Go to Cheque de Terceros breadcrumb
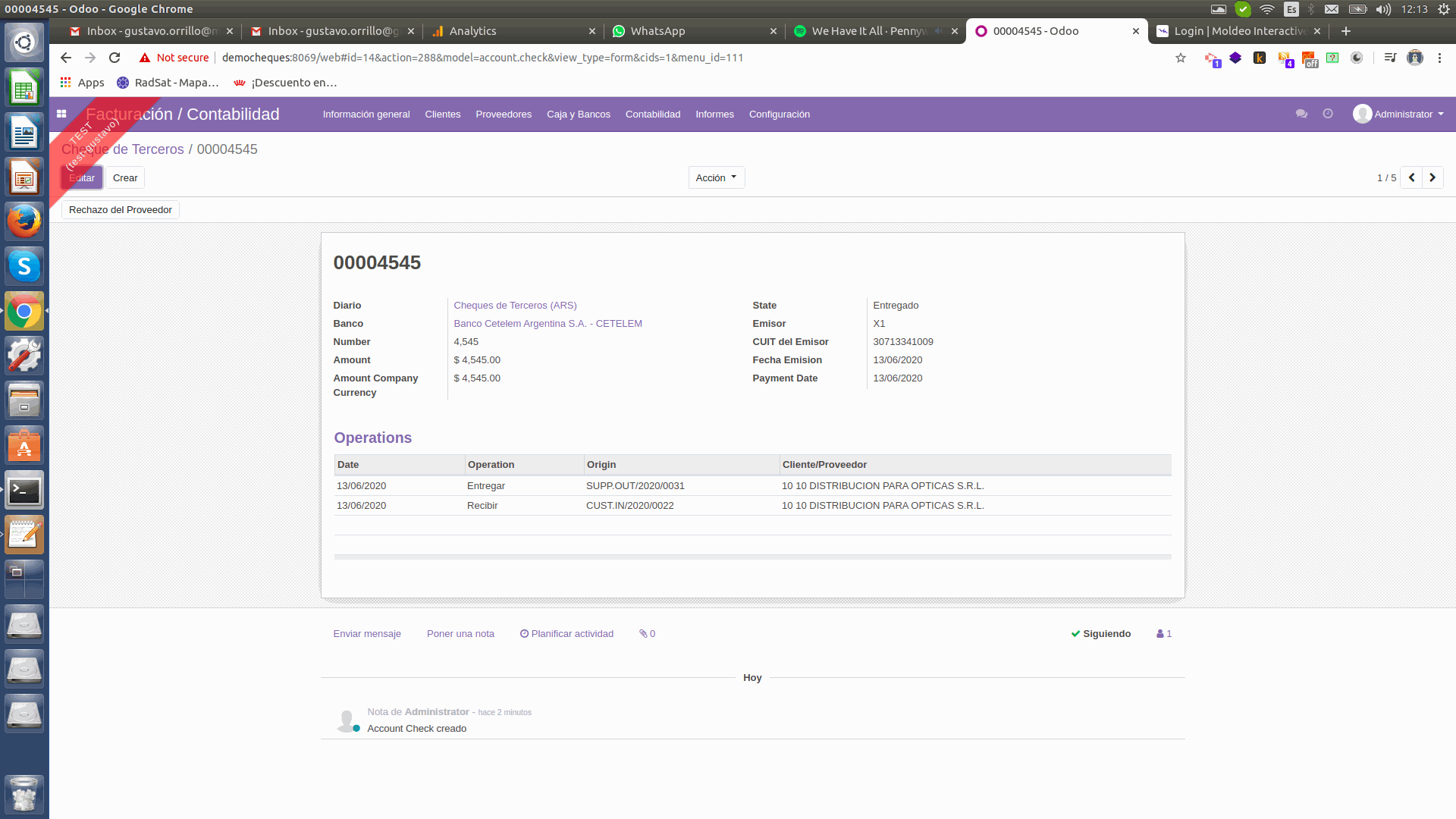The height and width of the screenshot is (819, 1456). pyautogui.click(x=123, y=149)
